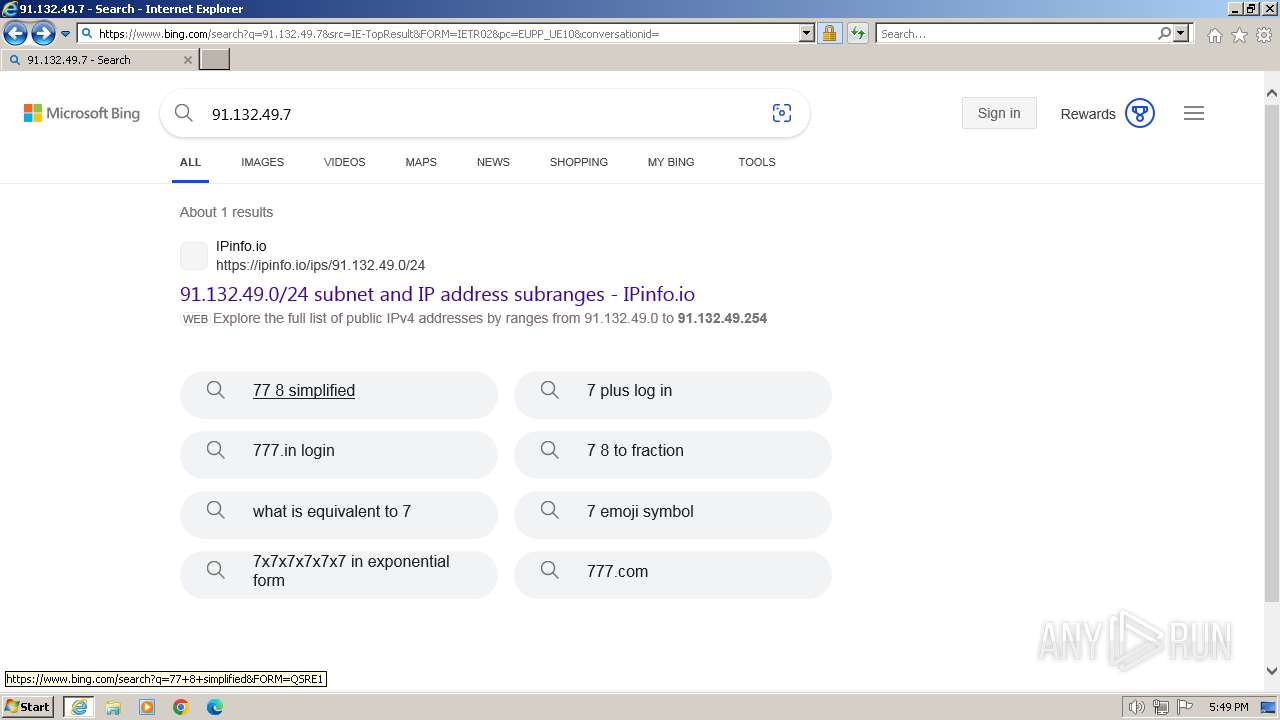Select the '91.132.49.7 - Search' tab
The width and height of the screenshot is (1280, 720).
pyautogui.click(x=99, y=60)
